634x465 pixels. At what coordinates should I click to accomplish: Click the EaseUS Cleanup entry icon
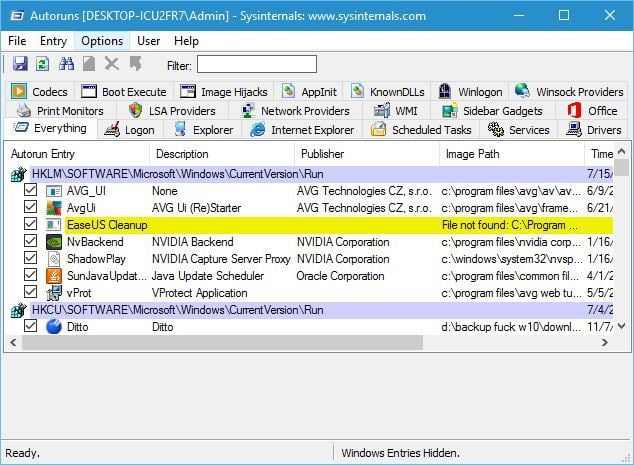[53, 225]
